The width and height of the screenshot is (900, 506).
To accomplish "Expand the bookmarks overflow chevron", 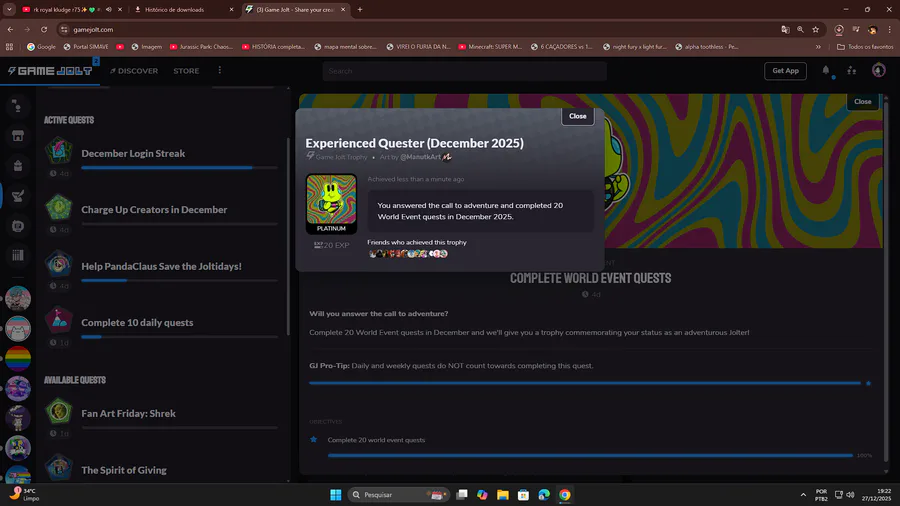I will point(818,47).
